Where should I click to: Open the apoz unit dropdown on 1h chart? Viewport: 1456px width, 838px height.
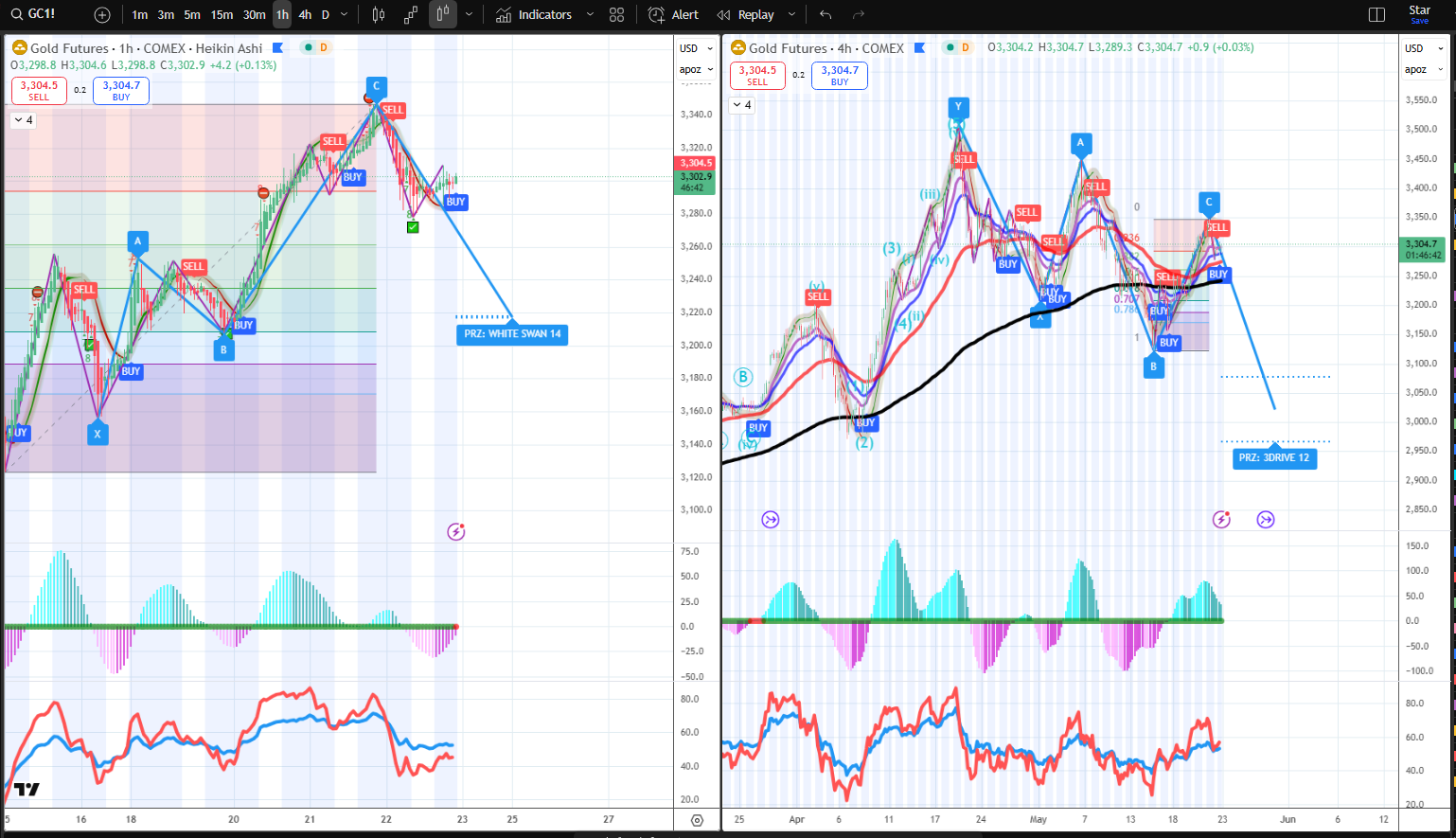[696, 69]
